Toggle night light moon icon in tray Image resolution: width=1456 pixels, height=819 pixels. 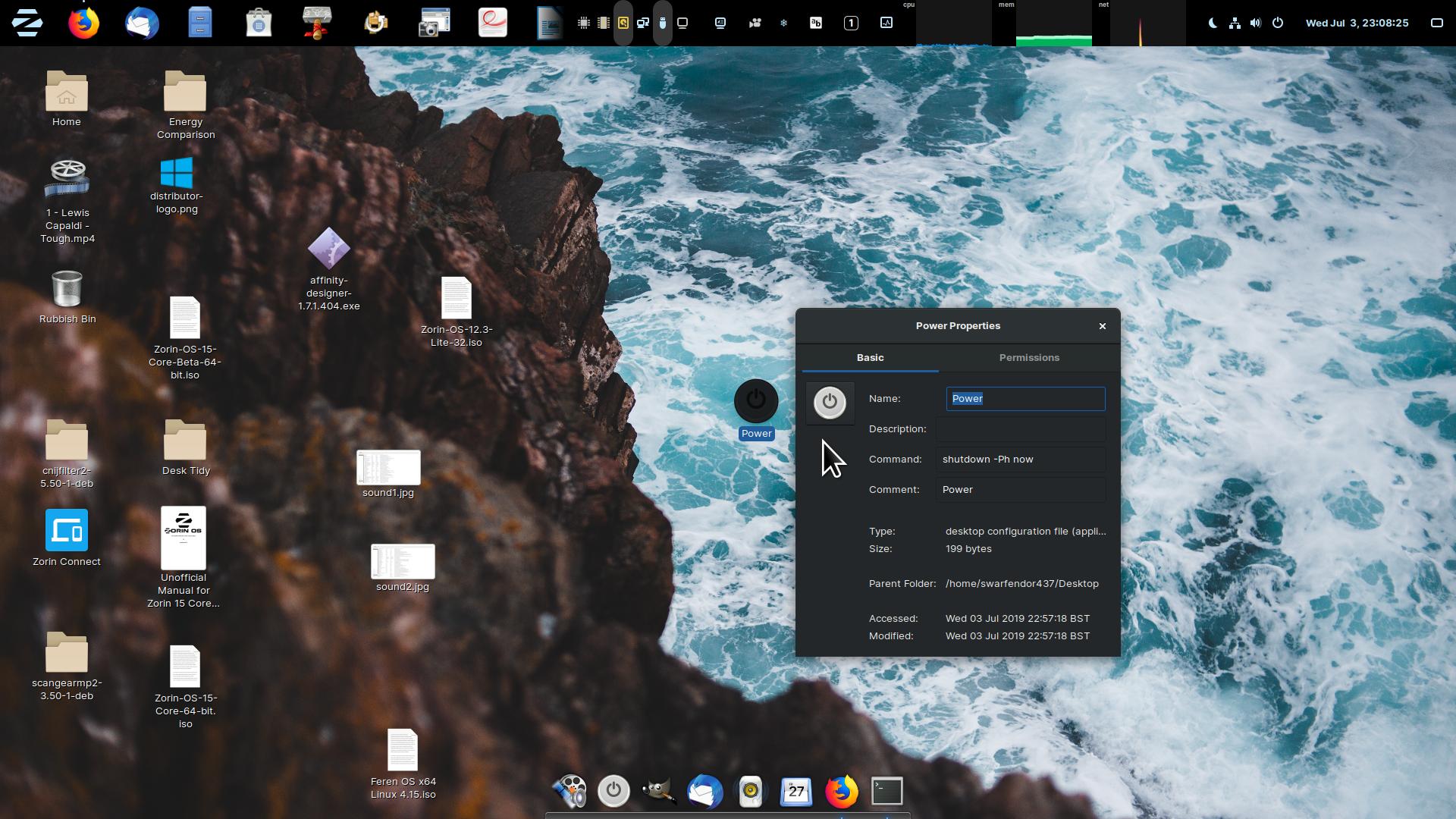coord(1213,23)
